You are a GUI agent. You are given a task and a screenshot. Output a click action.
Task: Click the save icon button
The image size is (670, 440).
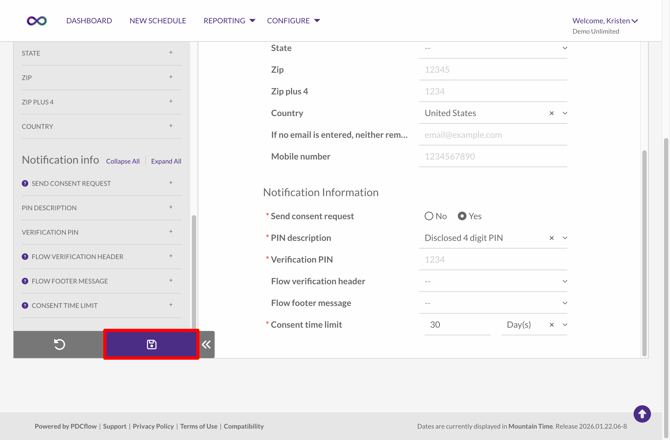coord(151,344)
